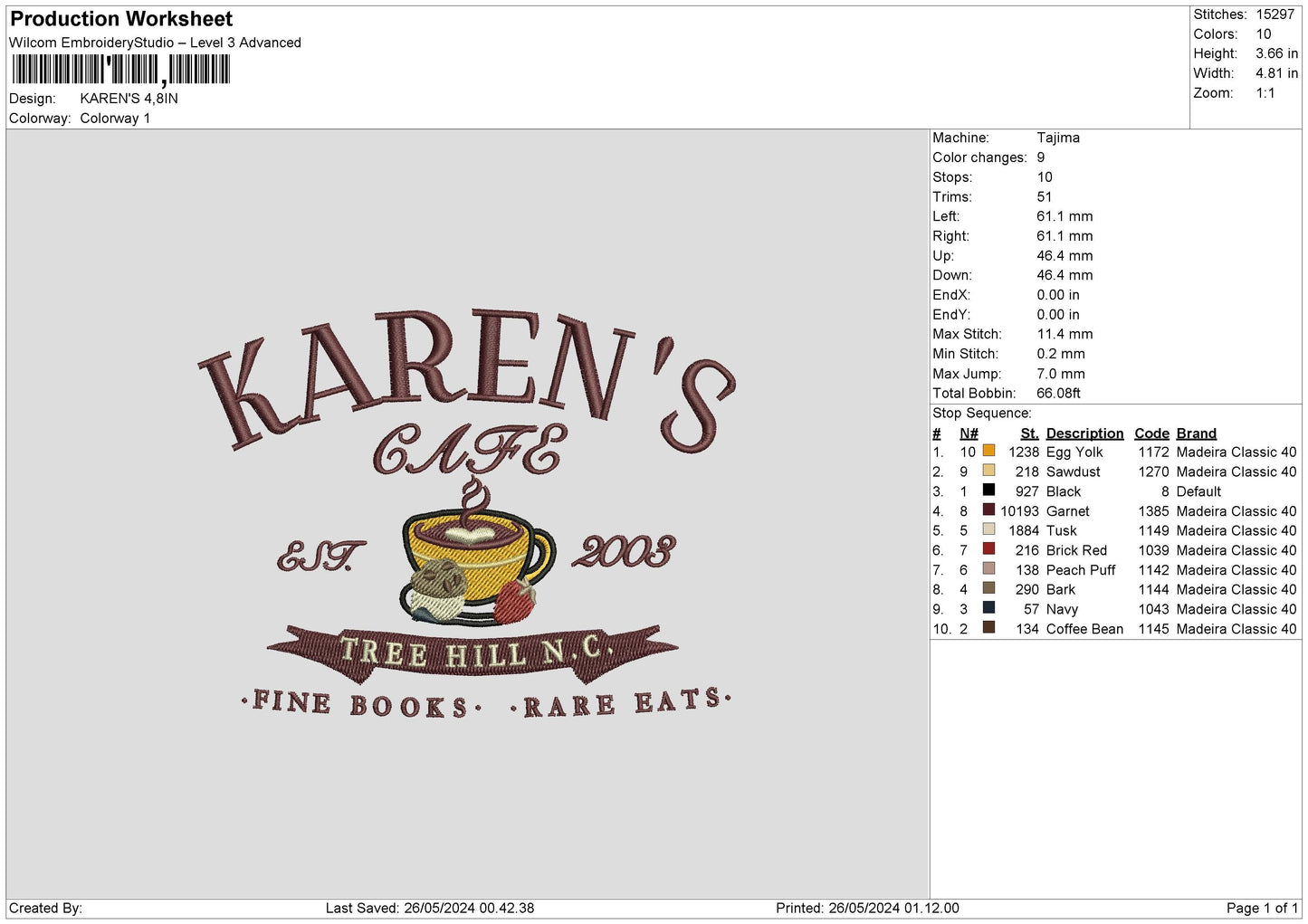This screenshot has width=1308, height=924.
Task: Click the Garnet stitch count 10193
Action: (x=1019, y=511)
